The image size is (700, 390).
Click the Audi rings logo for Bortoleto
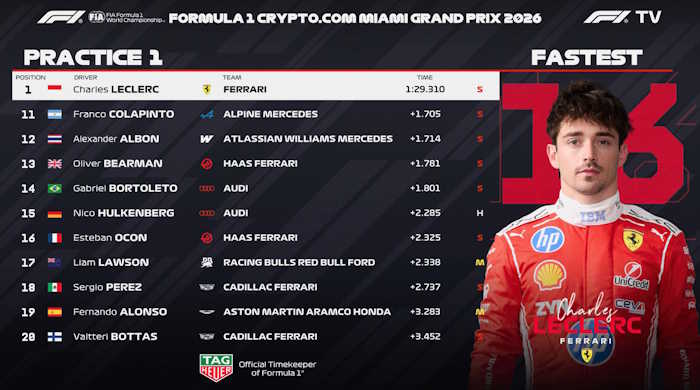(207, 189)
